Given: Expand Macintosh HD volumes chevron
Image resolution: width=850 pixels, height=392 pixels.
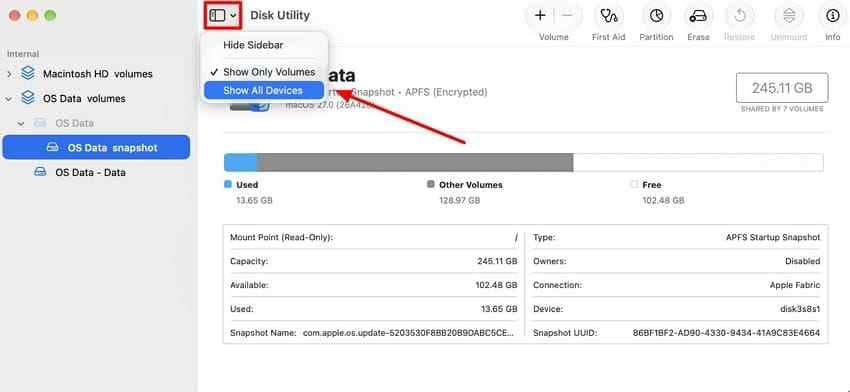Looking at the screenshot, I should point(9,74).
